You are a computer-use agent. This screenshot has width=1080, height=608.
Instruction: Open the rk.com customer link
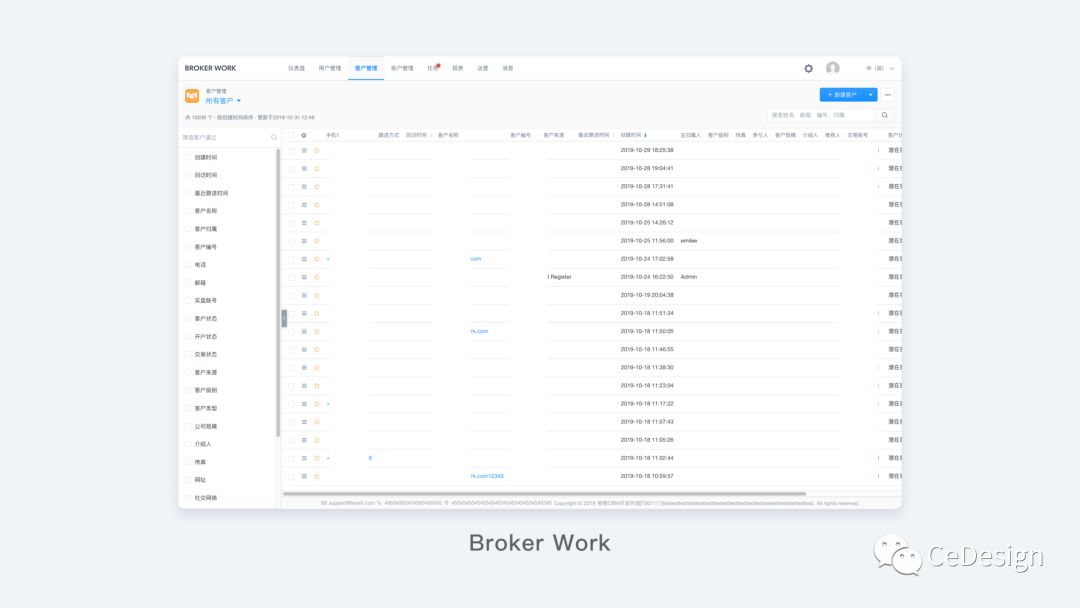tap(479, 331)
